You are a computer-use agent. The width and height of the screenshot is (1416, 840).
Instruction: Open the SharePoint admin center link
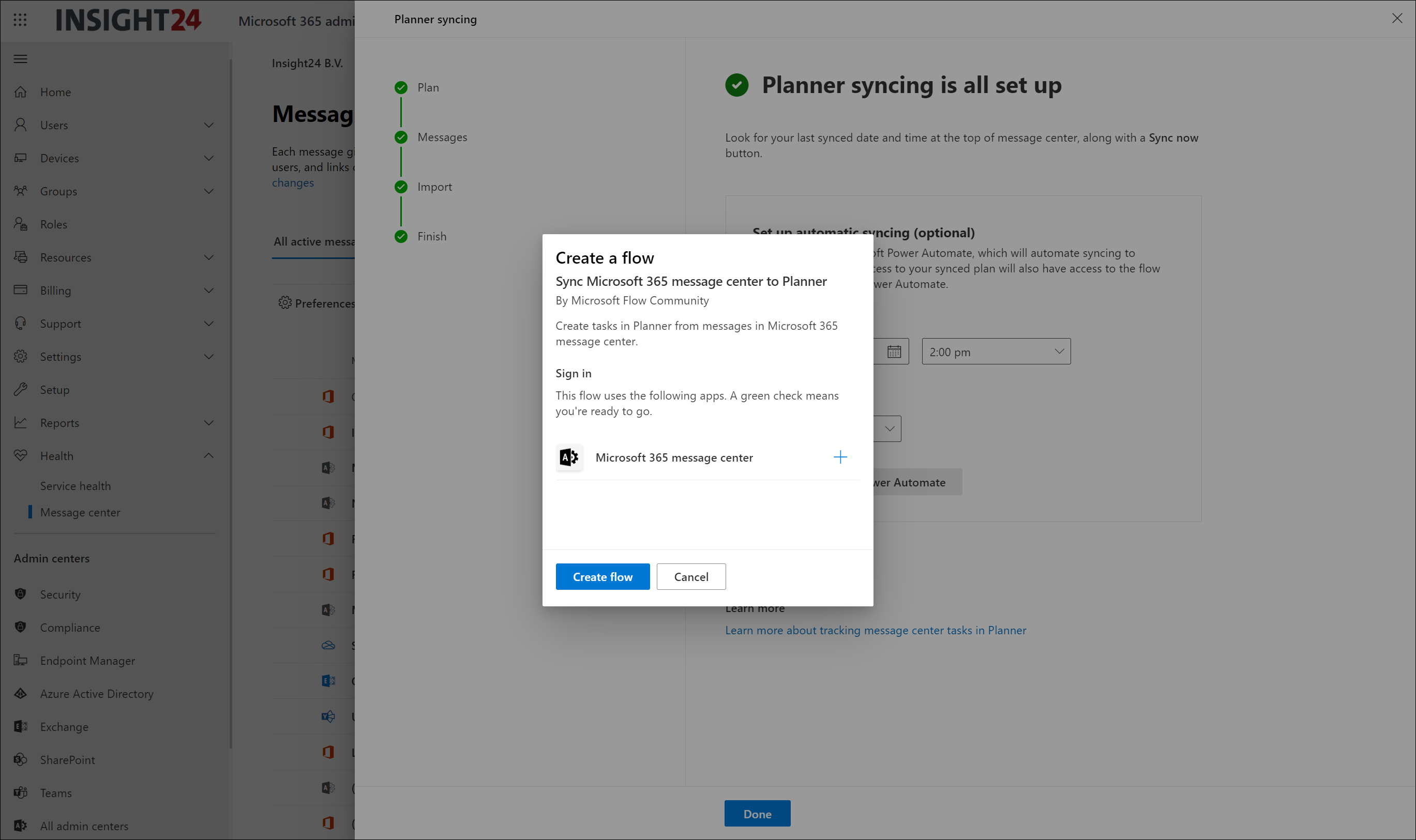tap(67, 760)
